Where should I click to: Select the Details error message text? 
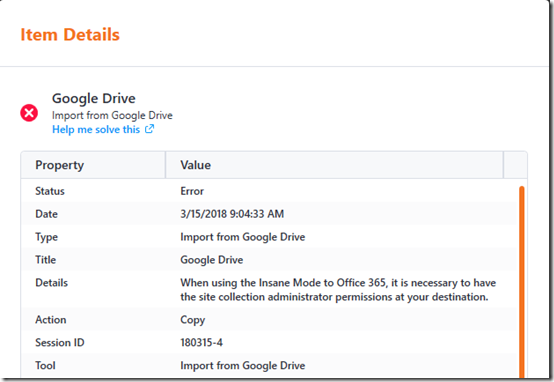click(x=338, y=290)
